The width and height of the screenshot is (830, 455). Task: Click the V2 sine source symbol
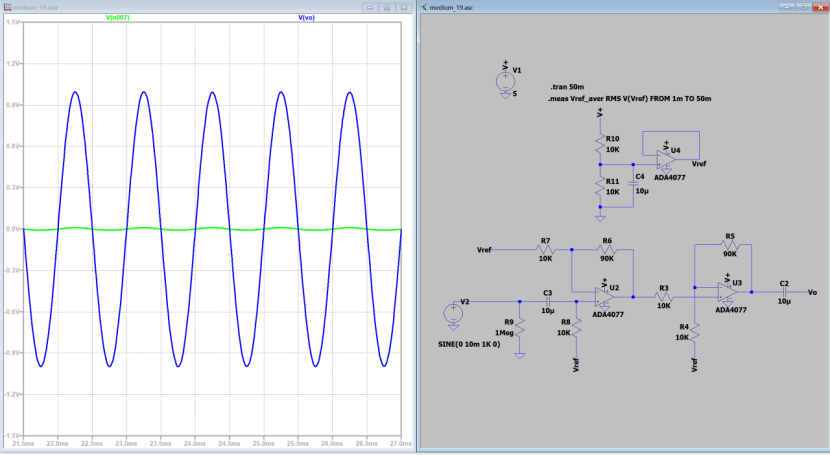click(x=453, y=313)
